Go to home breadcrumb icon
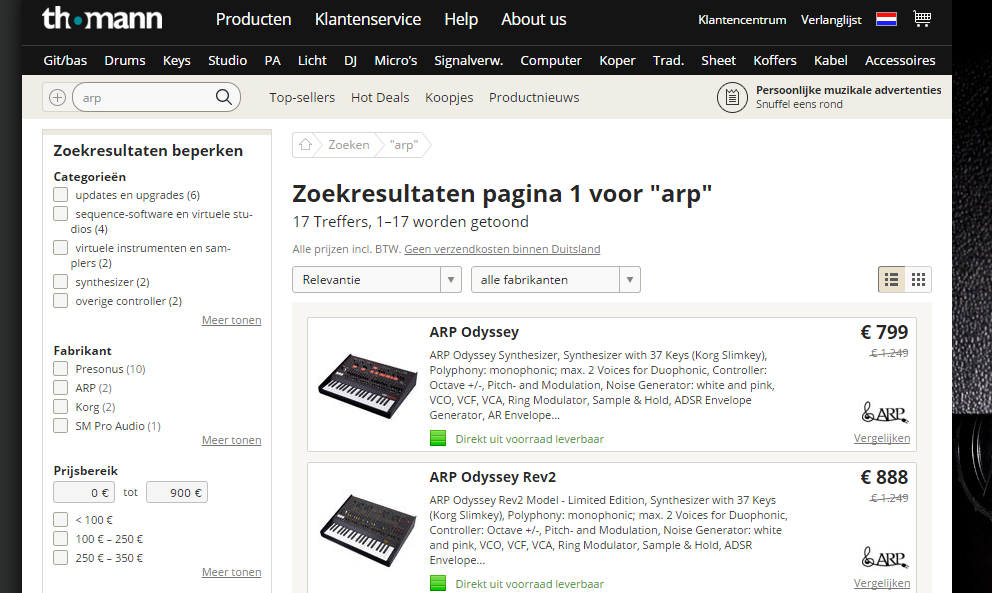992x593 pixels. tap(306, 145)
